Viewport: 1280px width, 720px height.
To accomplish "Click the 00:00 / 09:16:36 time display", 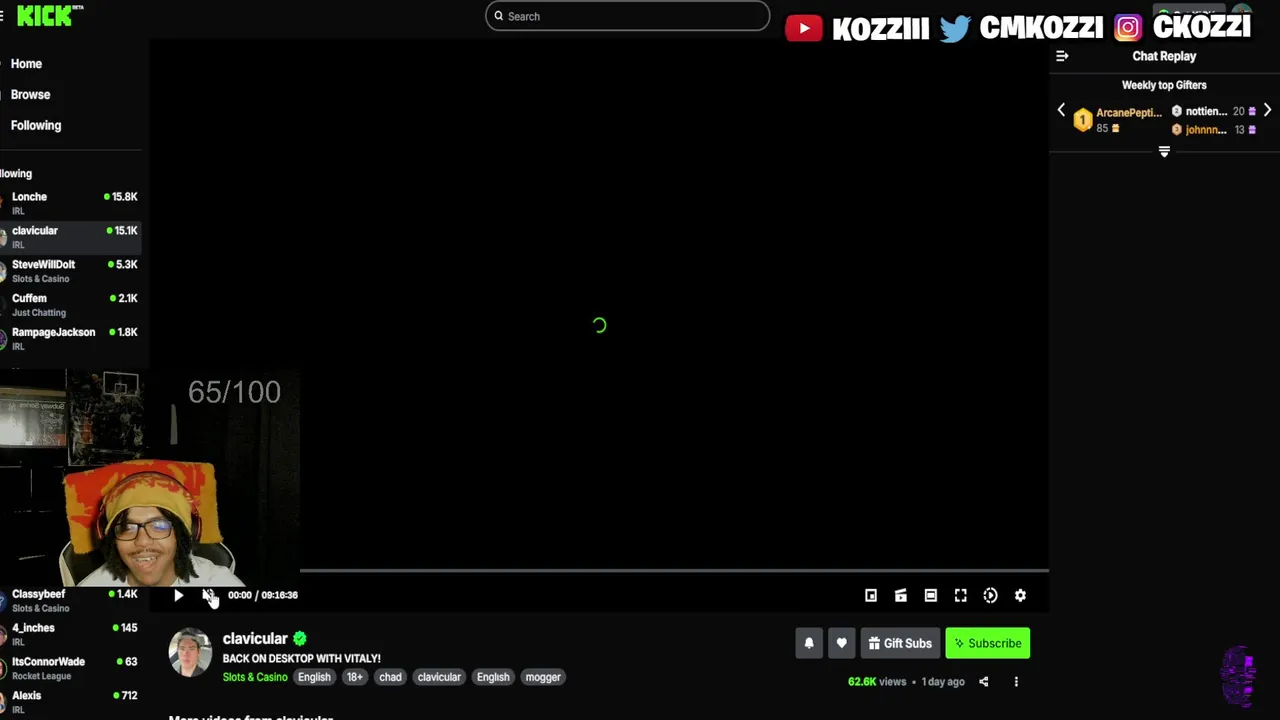I will click(263, 595).
